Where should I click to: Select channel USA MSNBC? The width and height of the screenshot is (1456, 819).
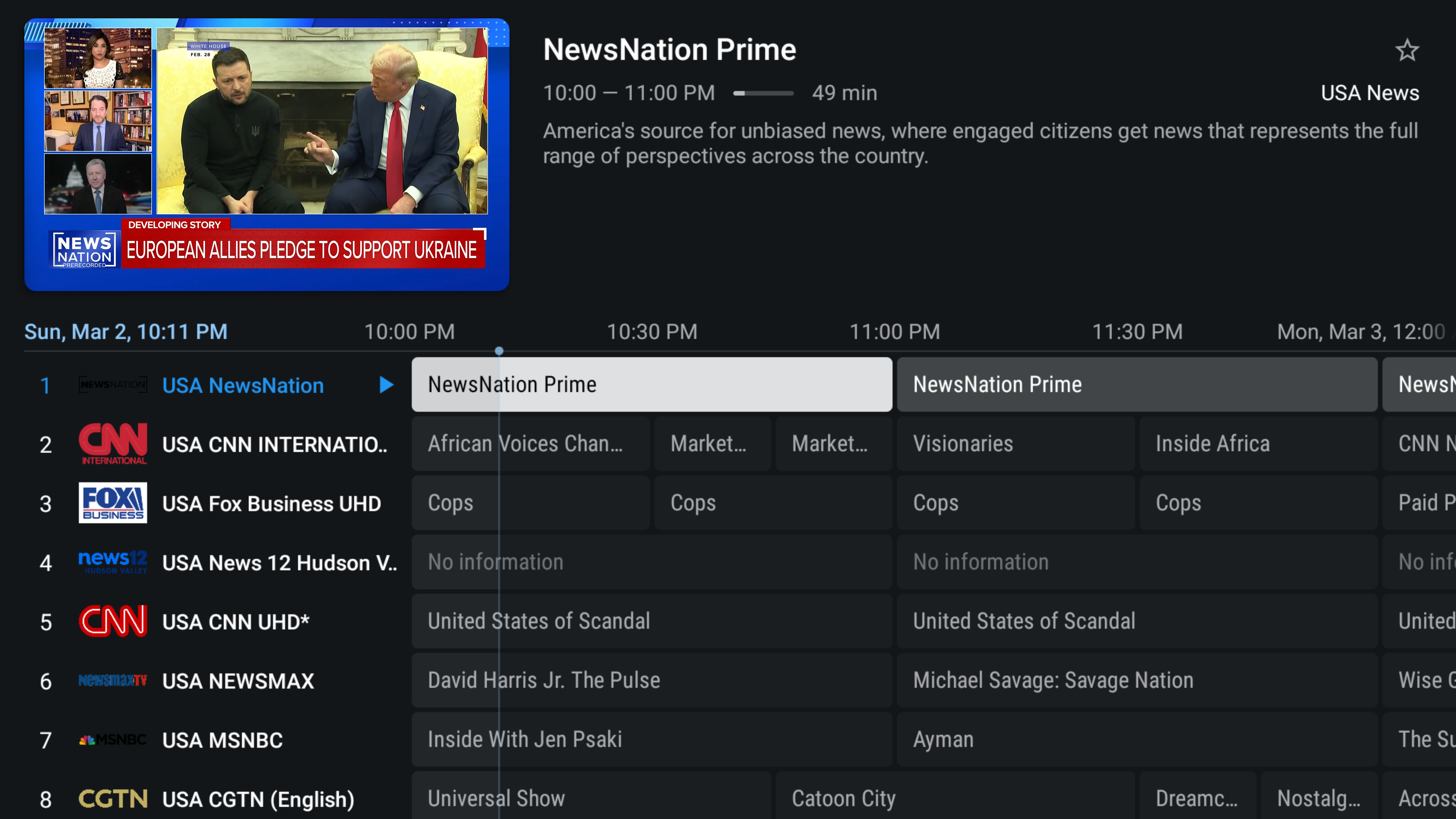pos(222,741)
